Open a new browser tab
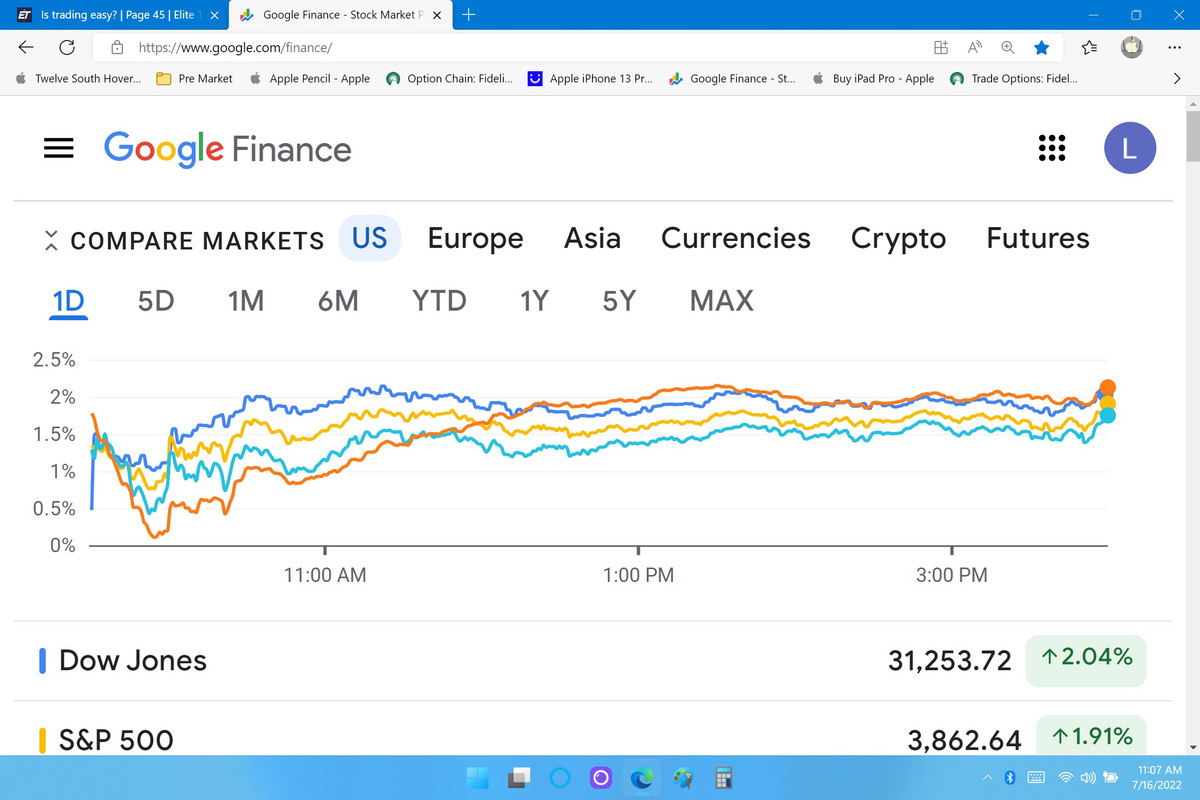 tap(469, 15)
